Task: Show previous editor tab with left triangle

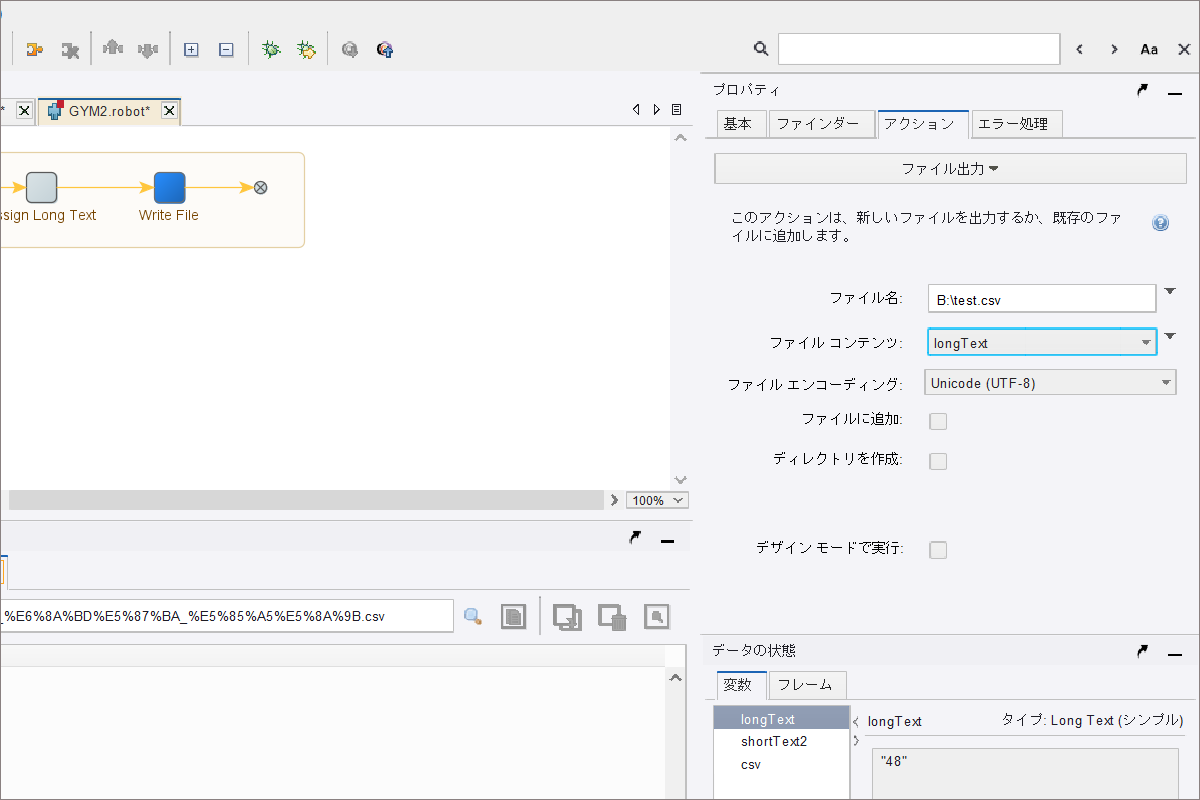Action: [x=636, y=110]
